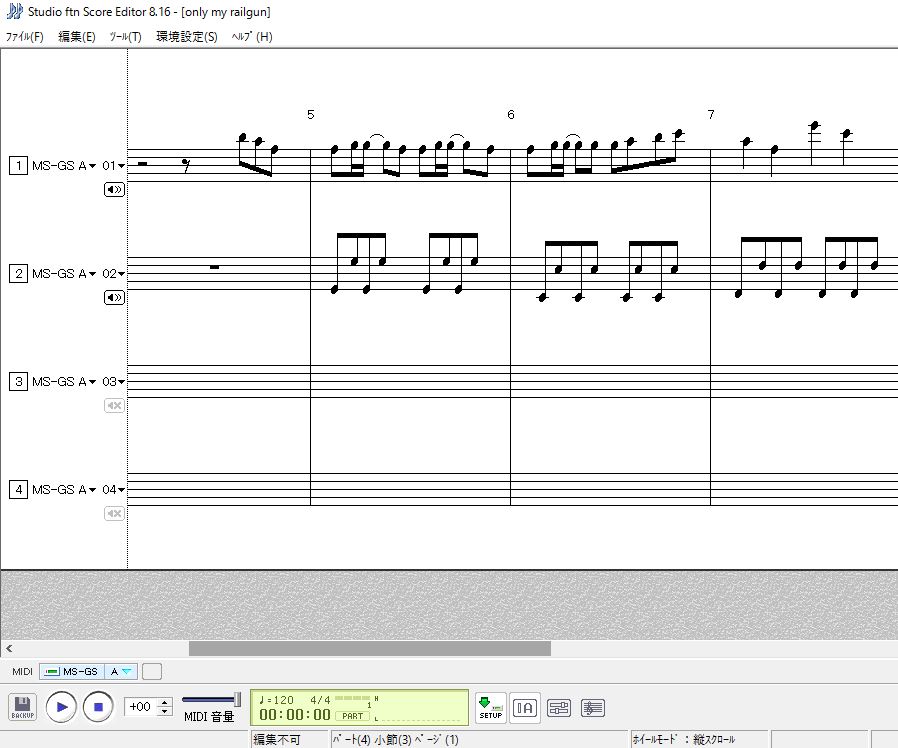Screen dimensions: 898x748
Task: Unmute part 4 speaker toggle
Action: tap(114, 513)
